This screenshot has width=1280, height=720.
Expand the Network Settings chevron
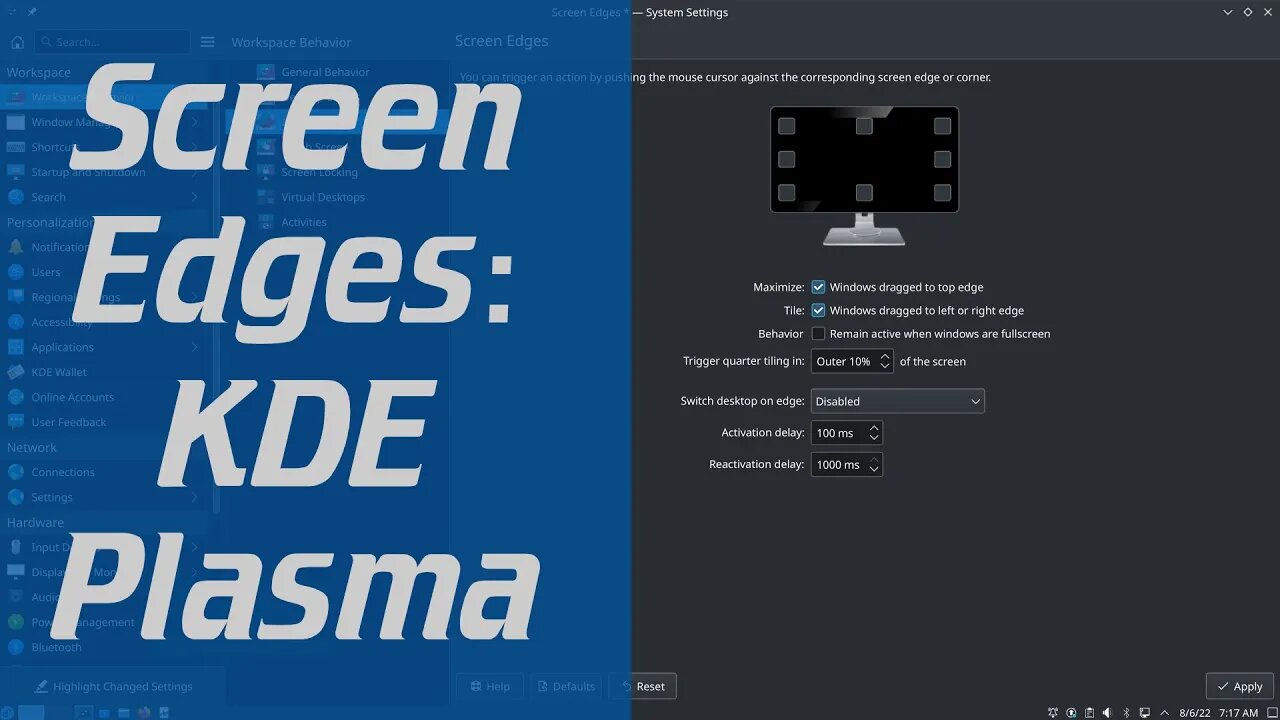[194, 497]
